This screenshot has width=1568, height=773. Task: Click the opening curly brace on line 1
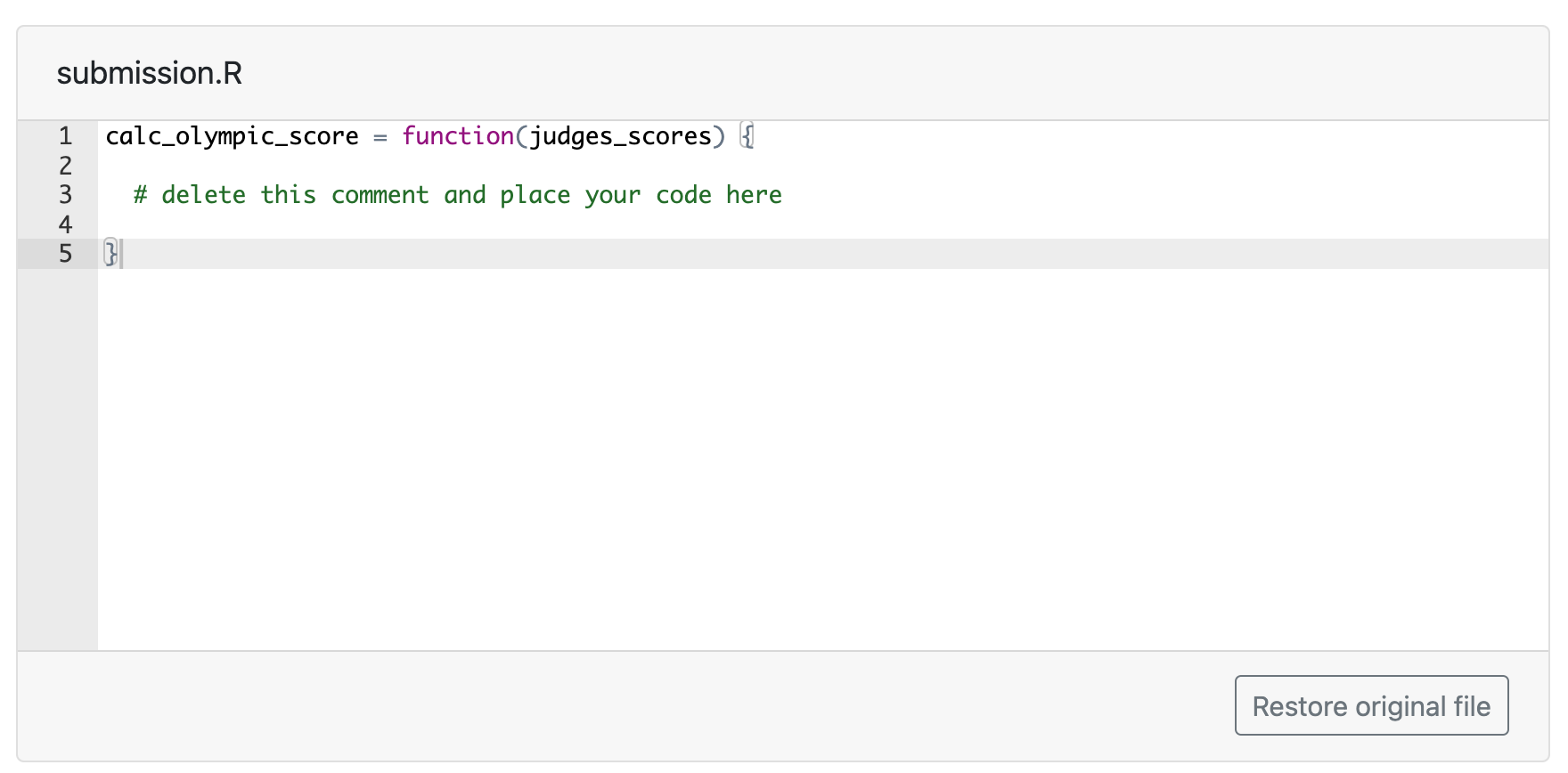746,135
